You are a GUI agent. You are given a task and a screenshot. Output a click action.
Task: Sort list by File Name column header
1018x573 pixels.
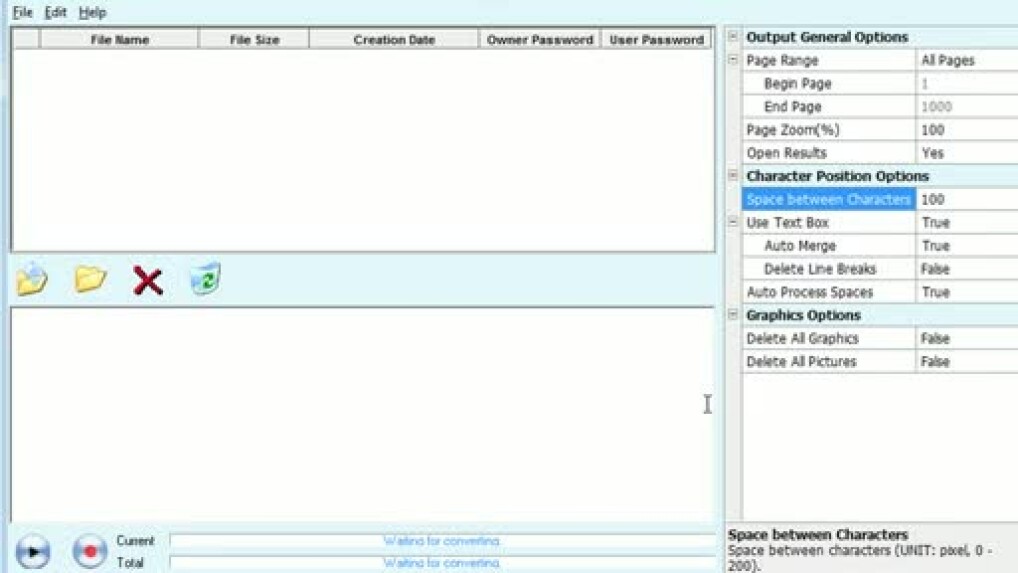[x=119, y=40]
